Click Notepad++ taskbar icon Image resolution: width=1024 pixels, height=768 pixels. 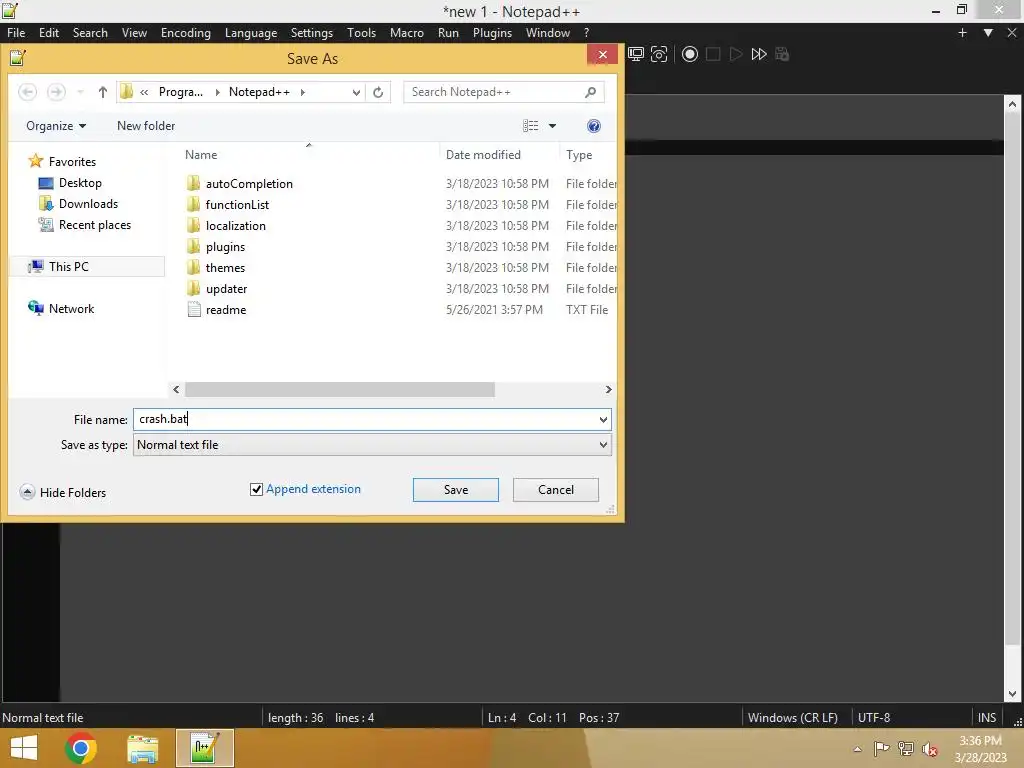[x=204, y=748]
